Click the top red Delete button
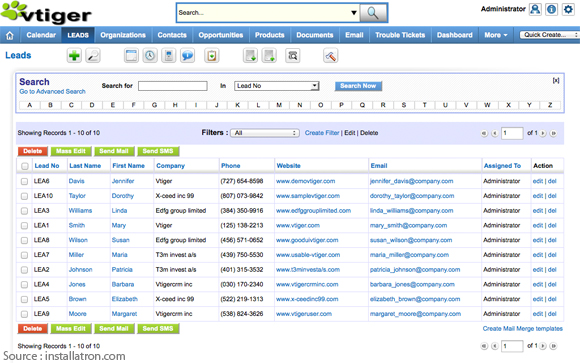The width and height of the screenshot is (580, 363). pos(33,151)
